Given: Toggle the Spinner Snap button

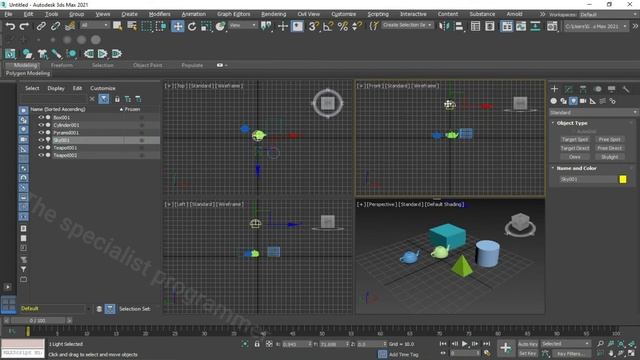Looking at the screenshot, I should pos(357,27).
